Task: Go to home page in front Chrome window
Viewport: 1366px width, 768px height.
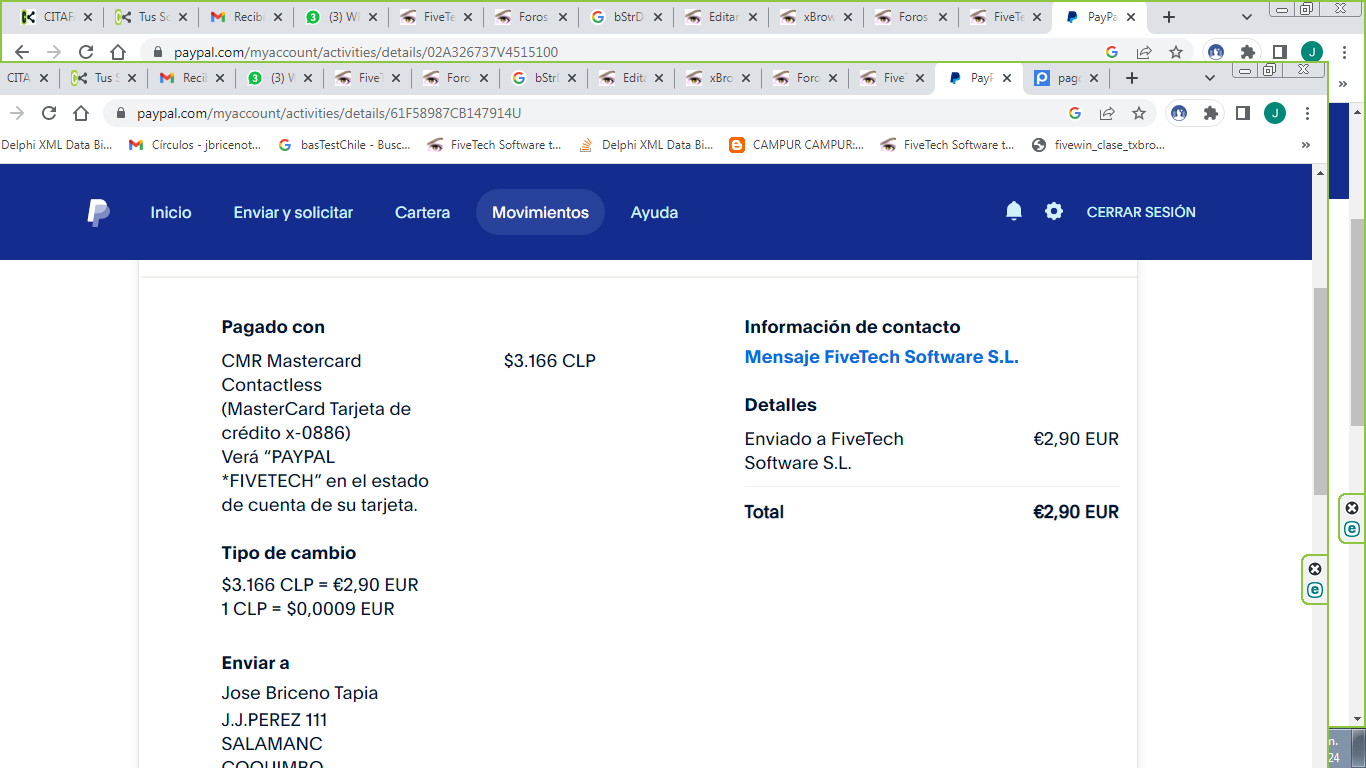Action: pos(81,113)
